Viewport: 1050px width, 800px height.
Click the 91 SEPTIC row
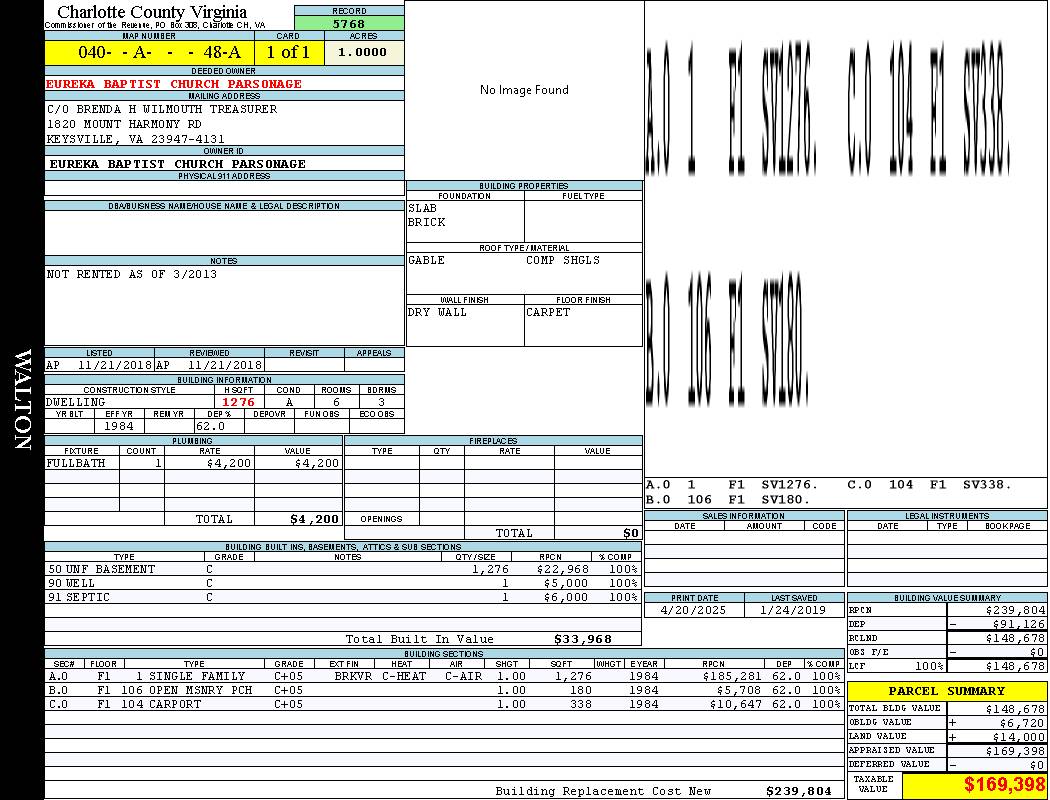tap(343, 597)
